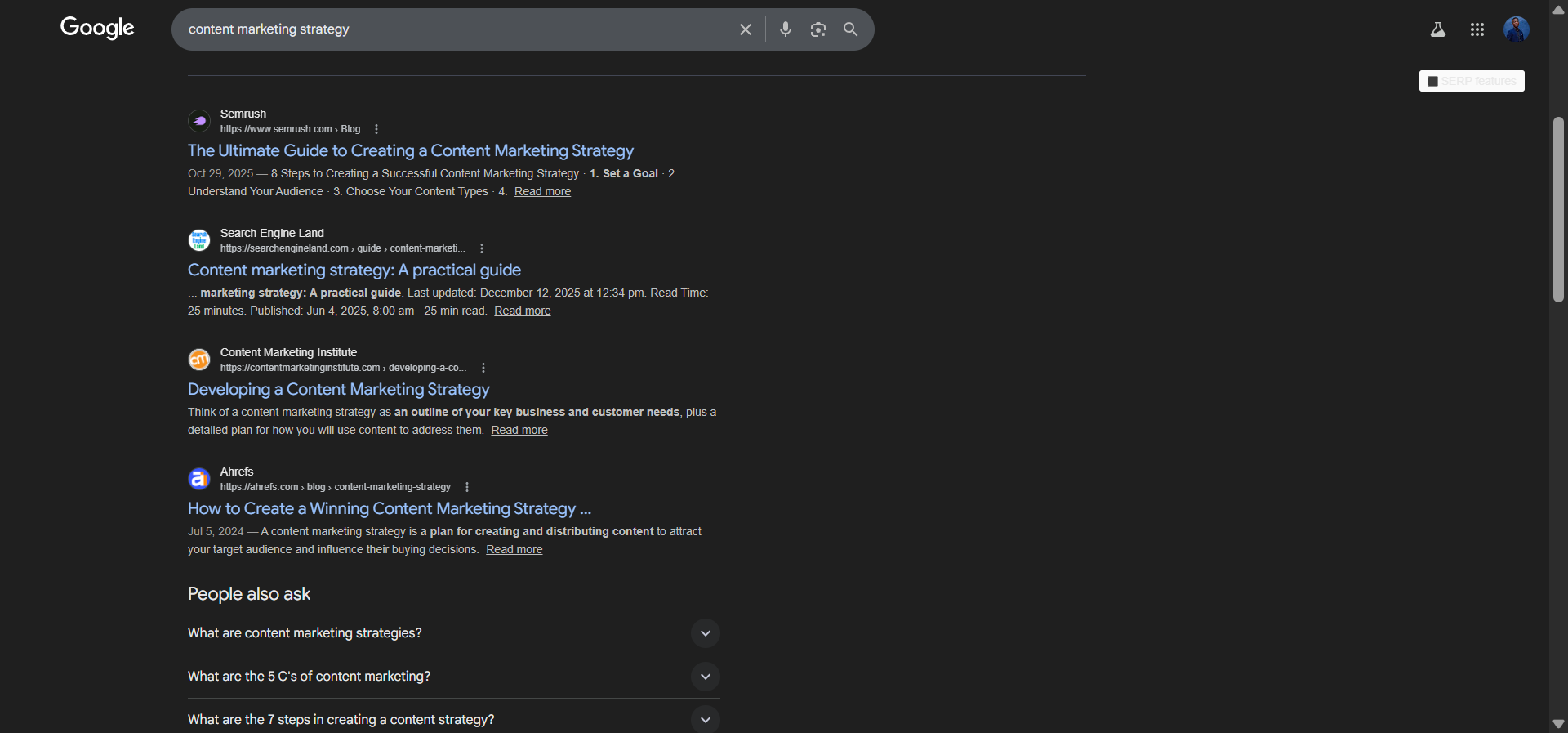This screenshot has width=1568, height=733.
Task: Start voice search with the microphone icon
Action: coord(786,29)
